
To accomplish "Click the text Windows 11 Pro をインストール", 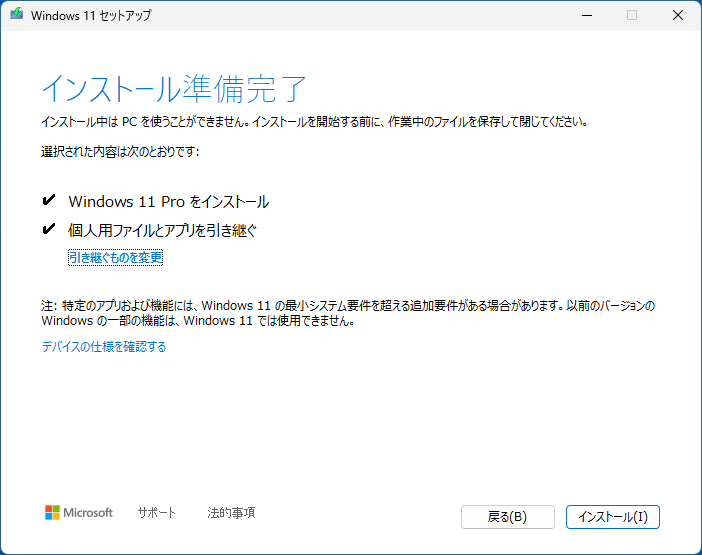I will [168, 202].
